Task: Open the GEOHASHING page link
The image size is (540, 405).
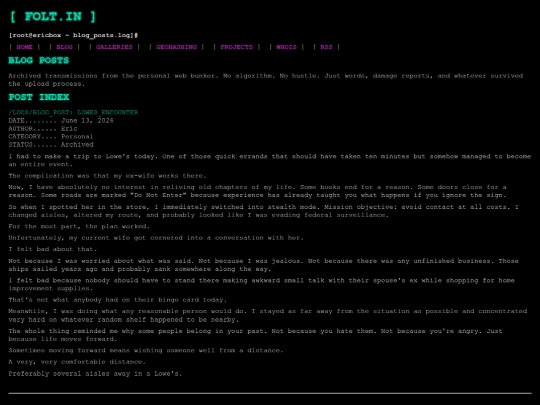Action: coord(176,47)
